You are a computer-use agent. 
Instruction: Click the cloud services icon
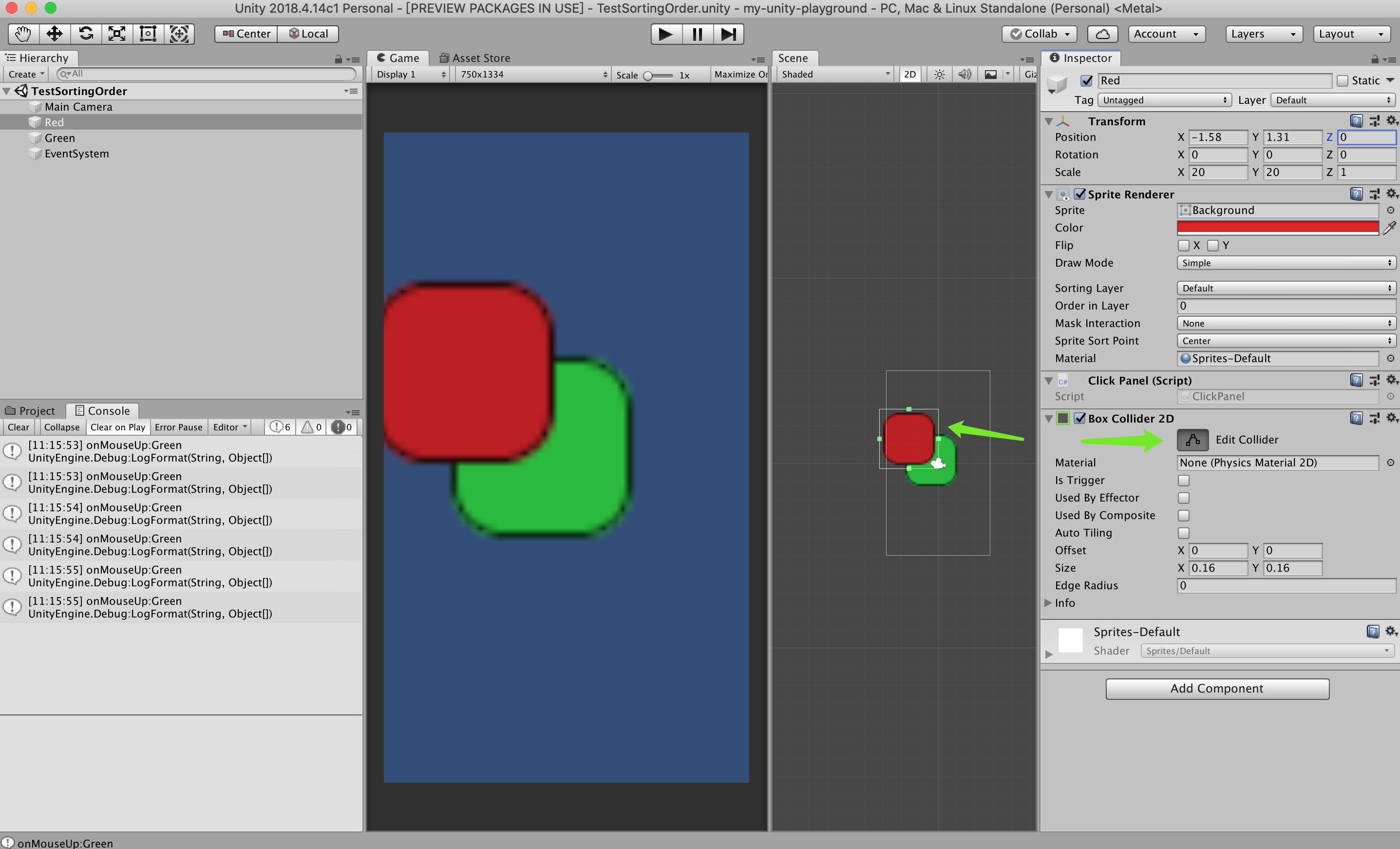point(1102,34)
